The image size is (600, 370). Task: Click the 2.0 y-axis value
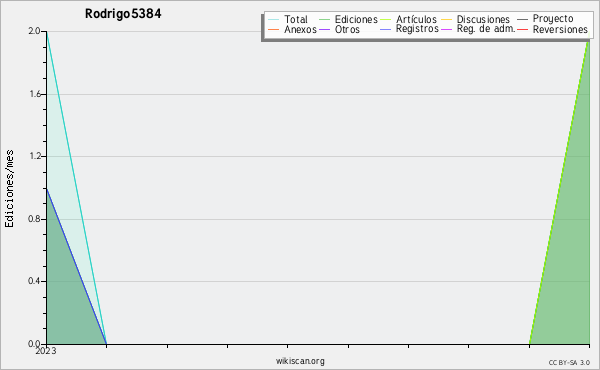pos(34,31)
